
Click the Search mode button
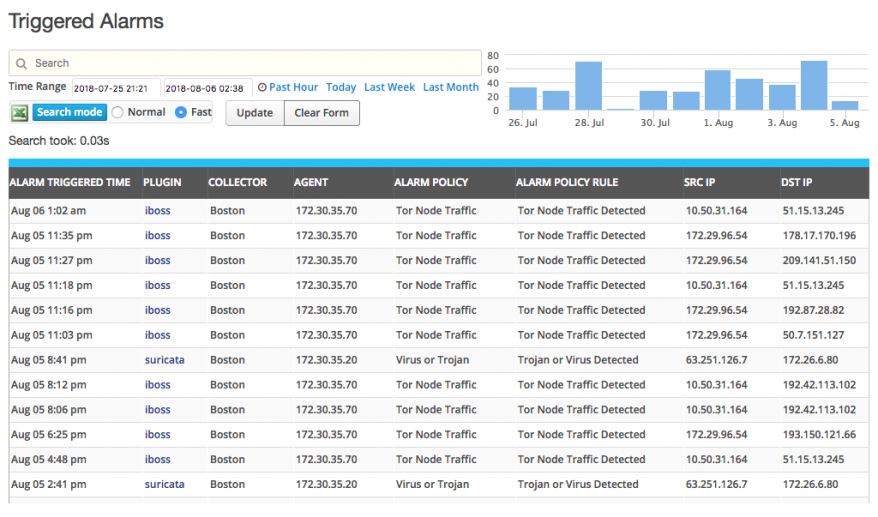click(x=69, y=112)
